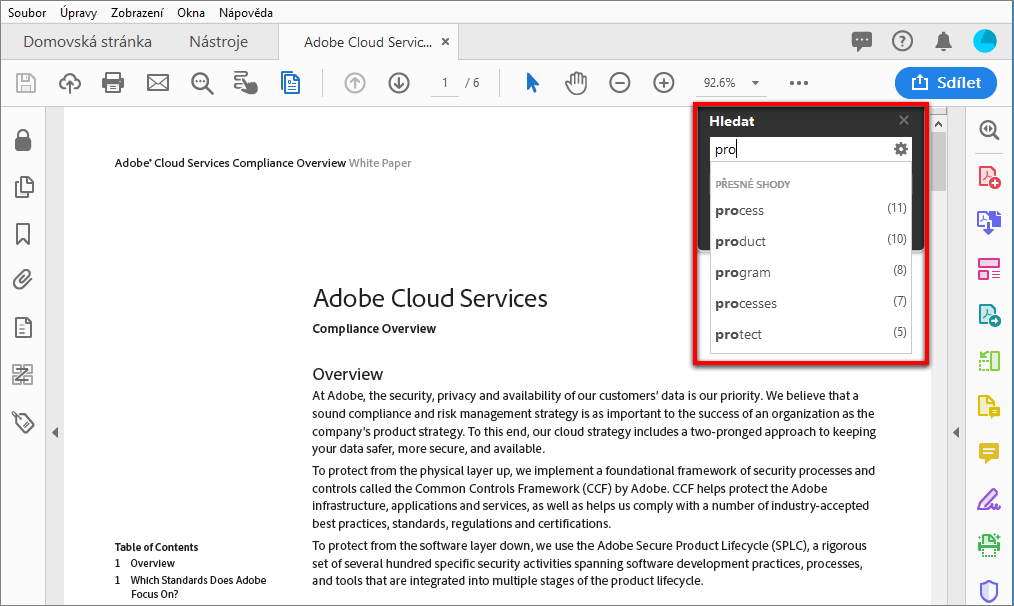
Task: Show page thumbnails panel
Action: click(24, 187)
